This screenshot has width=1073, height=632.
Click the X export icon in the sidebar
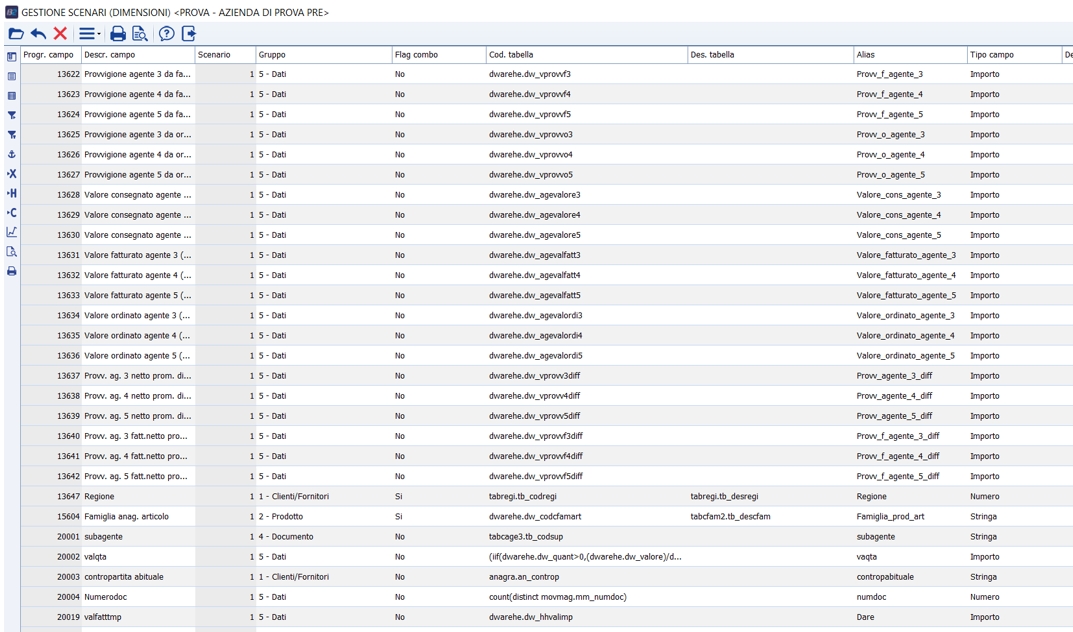(x=12, y=174)
